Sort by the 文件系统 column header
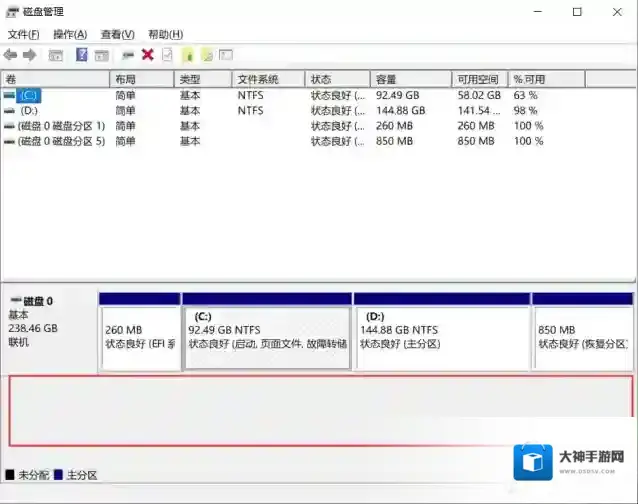This screenshot has height=504, width=638. 268,79
